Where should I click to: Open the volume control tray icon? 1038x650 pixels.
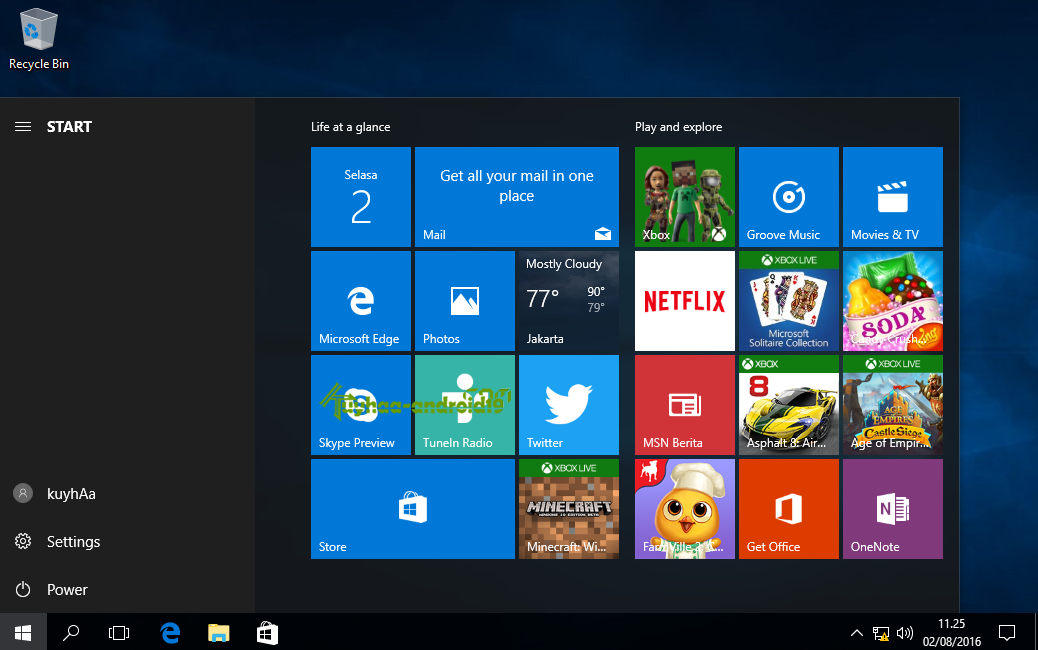click(904, 633)
